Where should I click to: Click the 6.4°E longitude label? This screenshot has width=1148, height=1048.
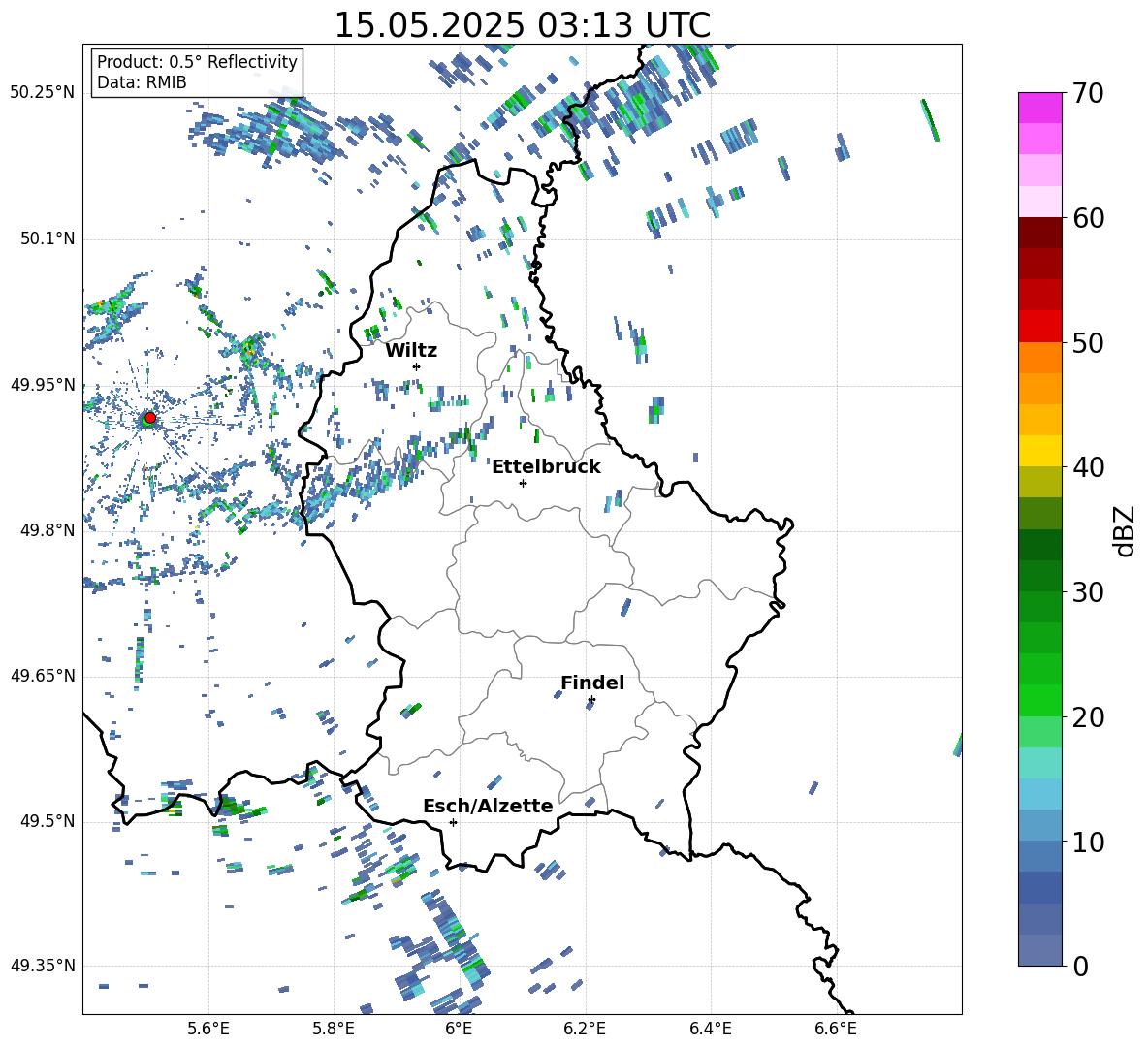click(x=710, y=1029)
